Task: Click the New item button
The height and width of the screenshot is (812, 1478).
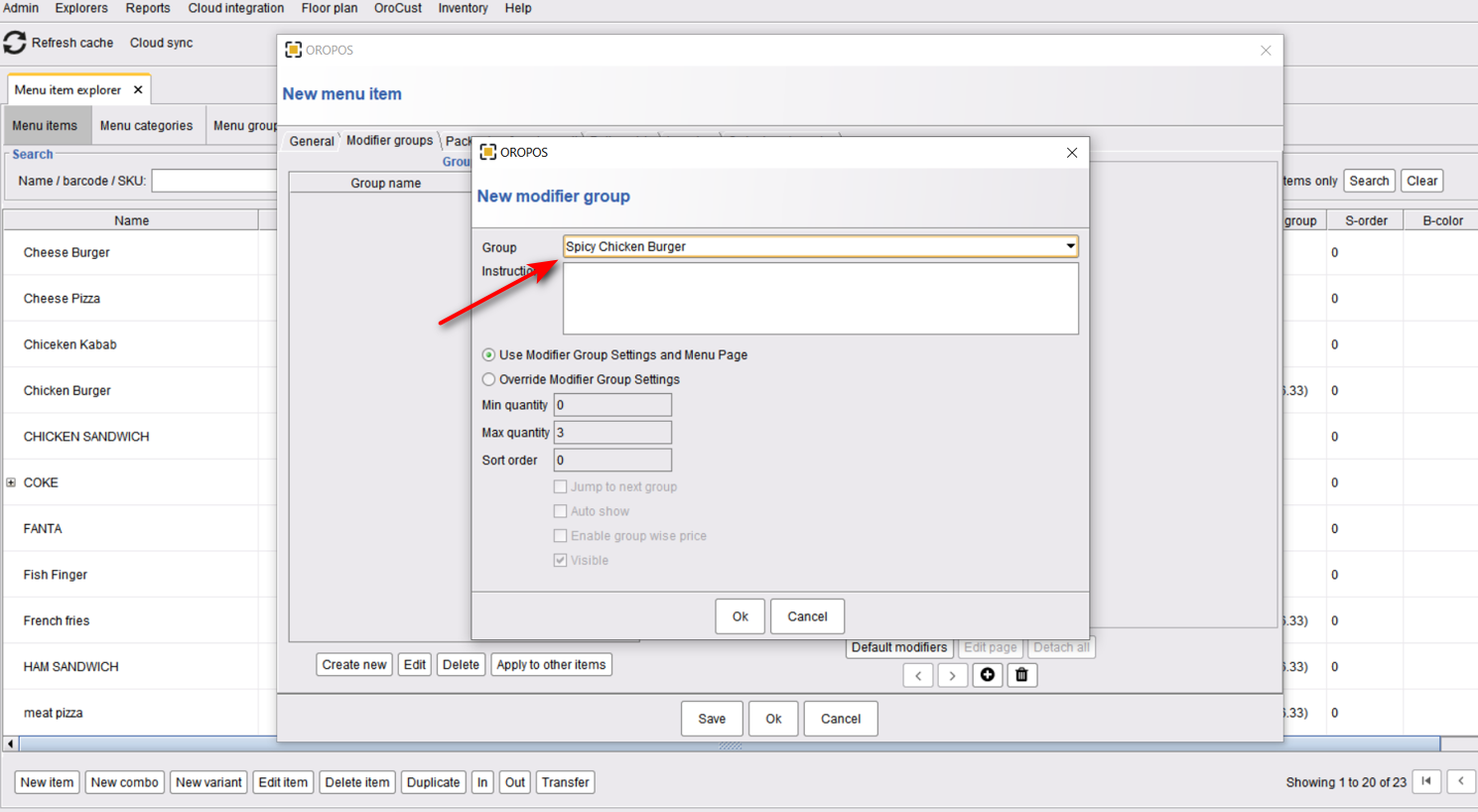Action: (x=47, y=782)
